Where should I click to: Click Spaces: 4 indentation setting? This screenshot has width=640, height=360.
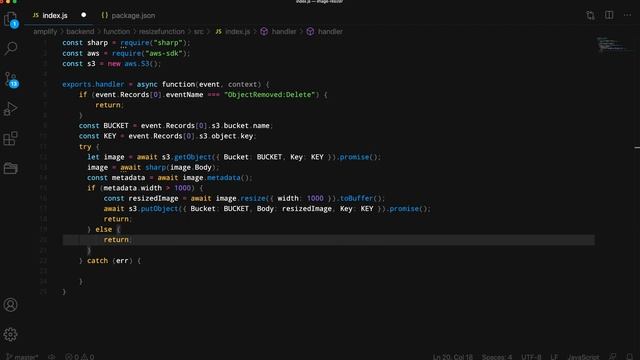pyautogui.click(x=497, y=357)
